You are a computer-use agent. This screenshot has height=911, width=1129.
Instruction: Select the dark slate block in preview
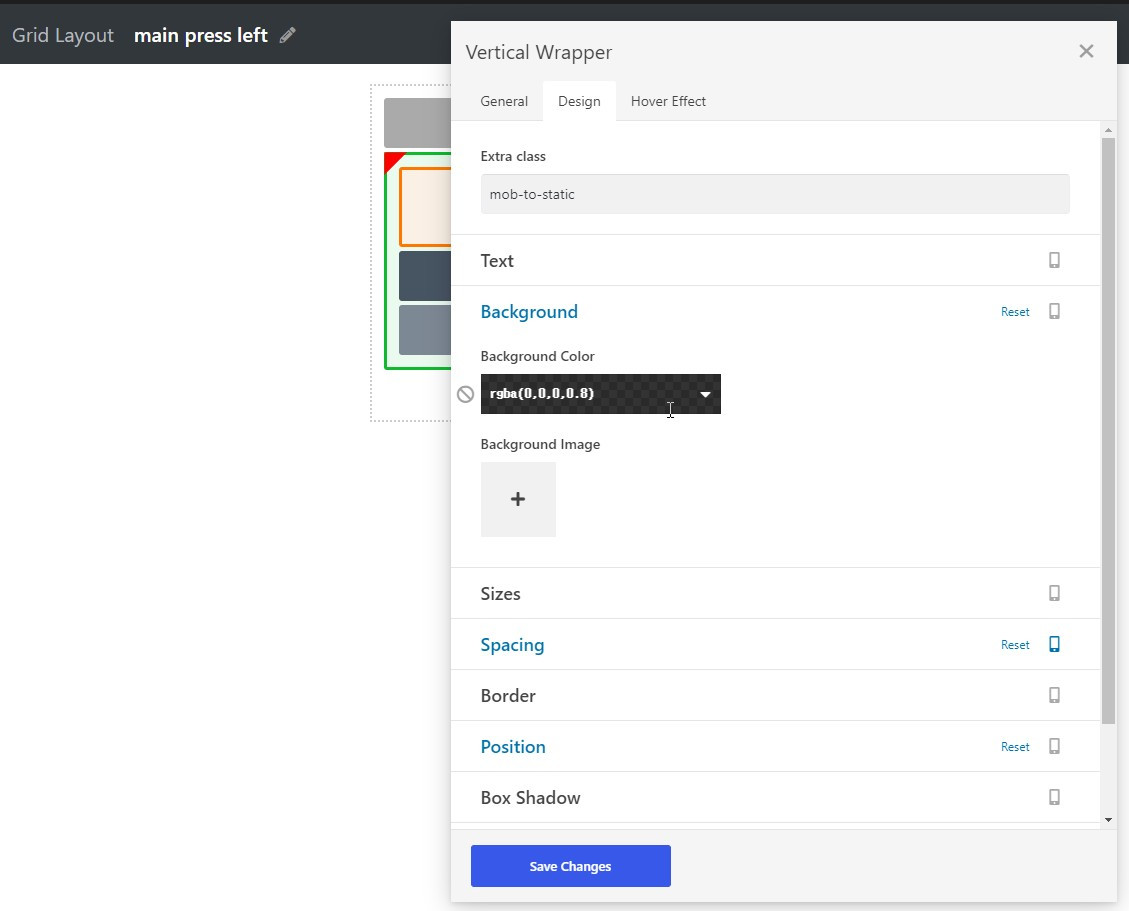[425, 276]
